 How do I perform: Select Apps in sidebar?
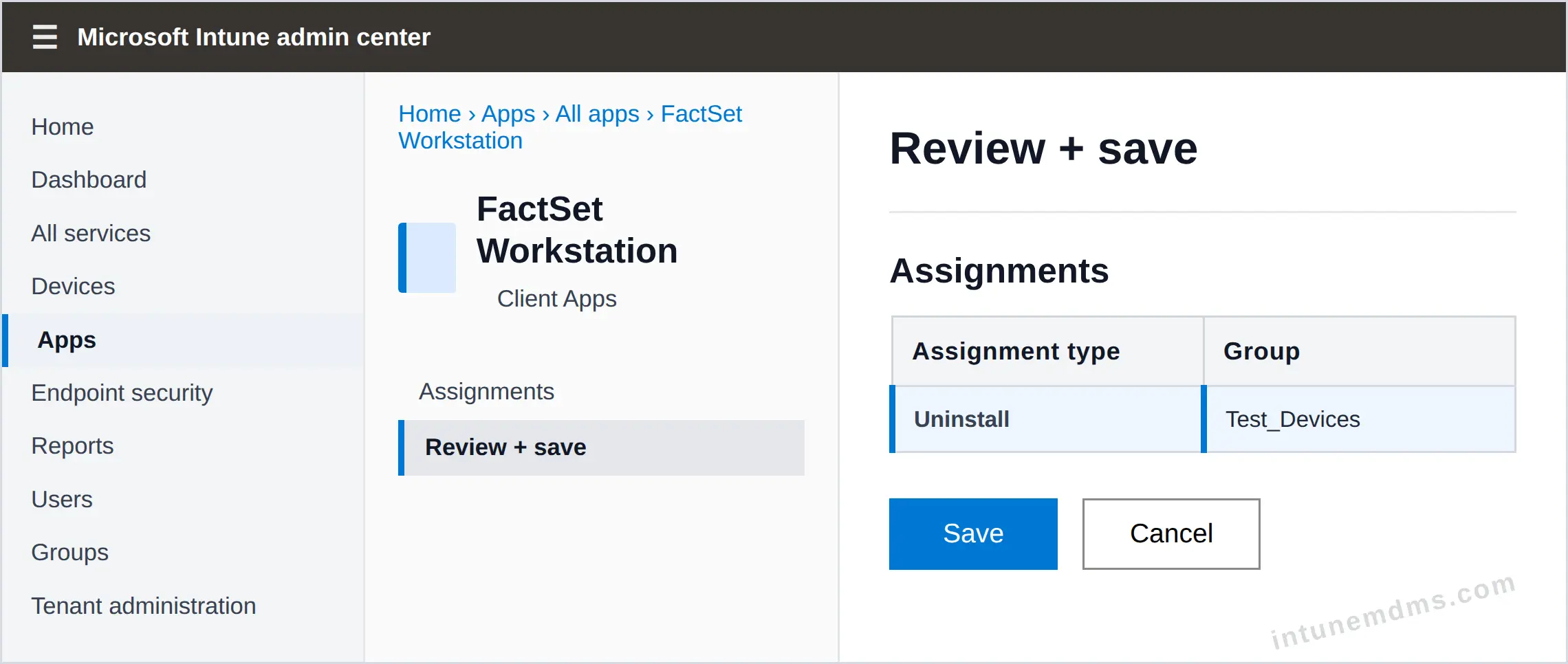pyautogui.click(x=183, y=340)
